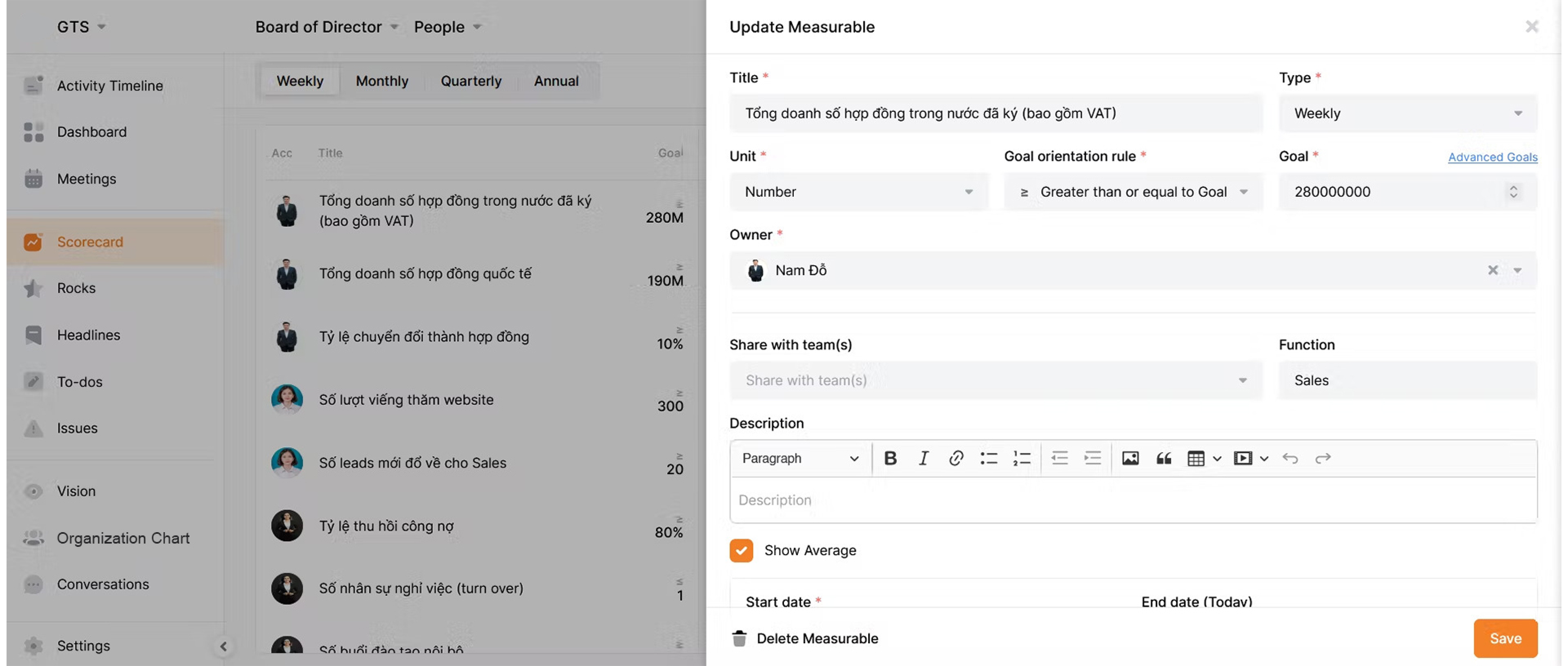Viewport: 1568px width, 666px height.
Task: Insert a link in the description
Action: click(x=955, y=458)
